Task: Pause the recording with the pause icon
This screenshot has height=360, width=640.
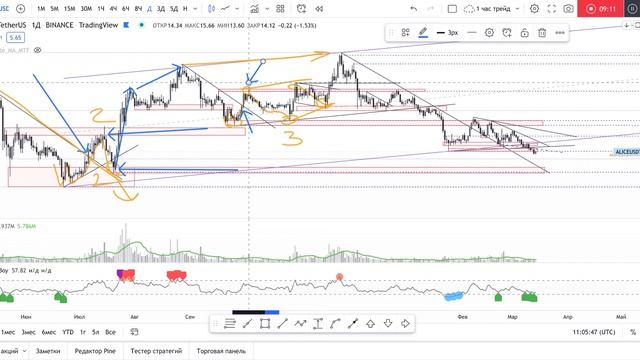Action: pyautogui.click(x=632, y=9)
